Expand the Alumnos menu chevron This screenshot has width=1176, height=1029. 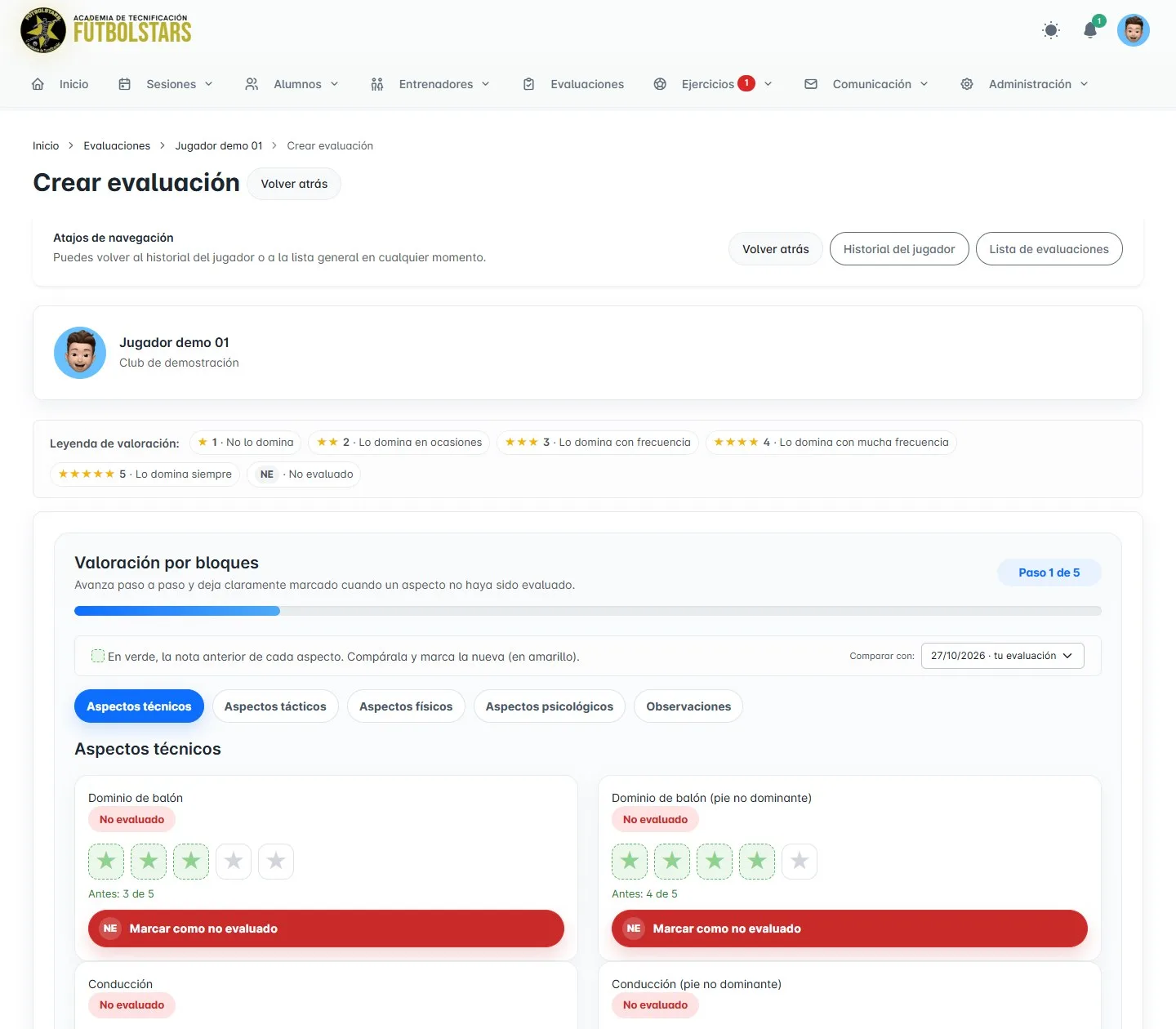click(334, 84)
